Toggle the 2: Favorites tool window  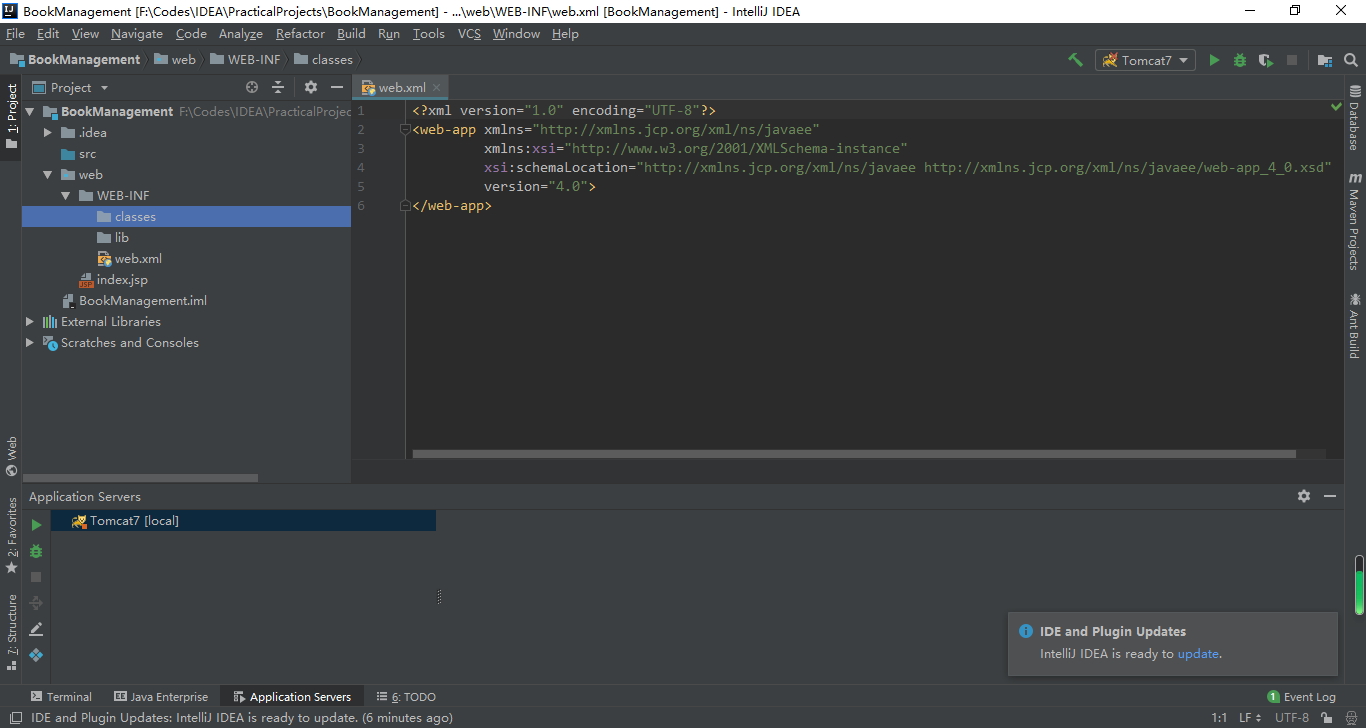coord(11,535)
